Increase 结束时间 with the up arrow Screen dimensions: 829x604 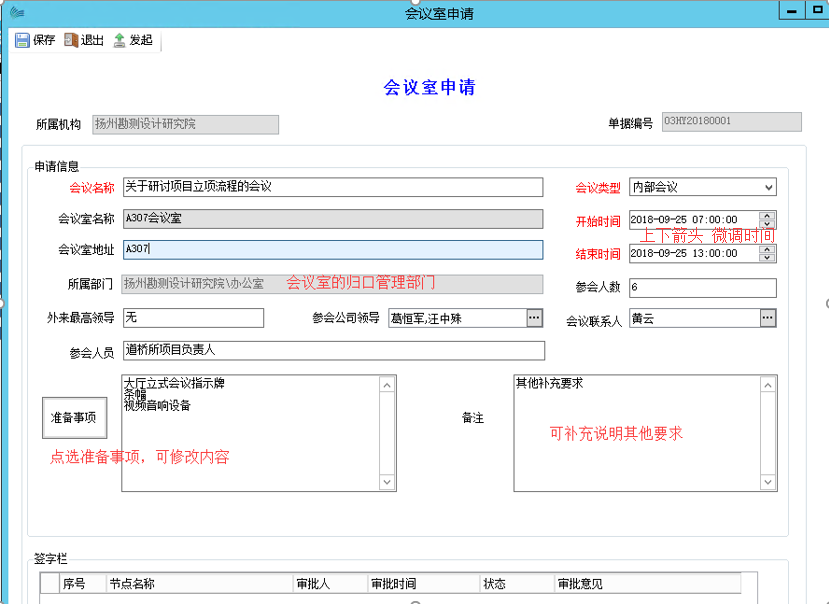767,249
